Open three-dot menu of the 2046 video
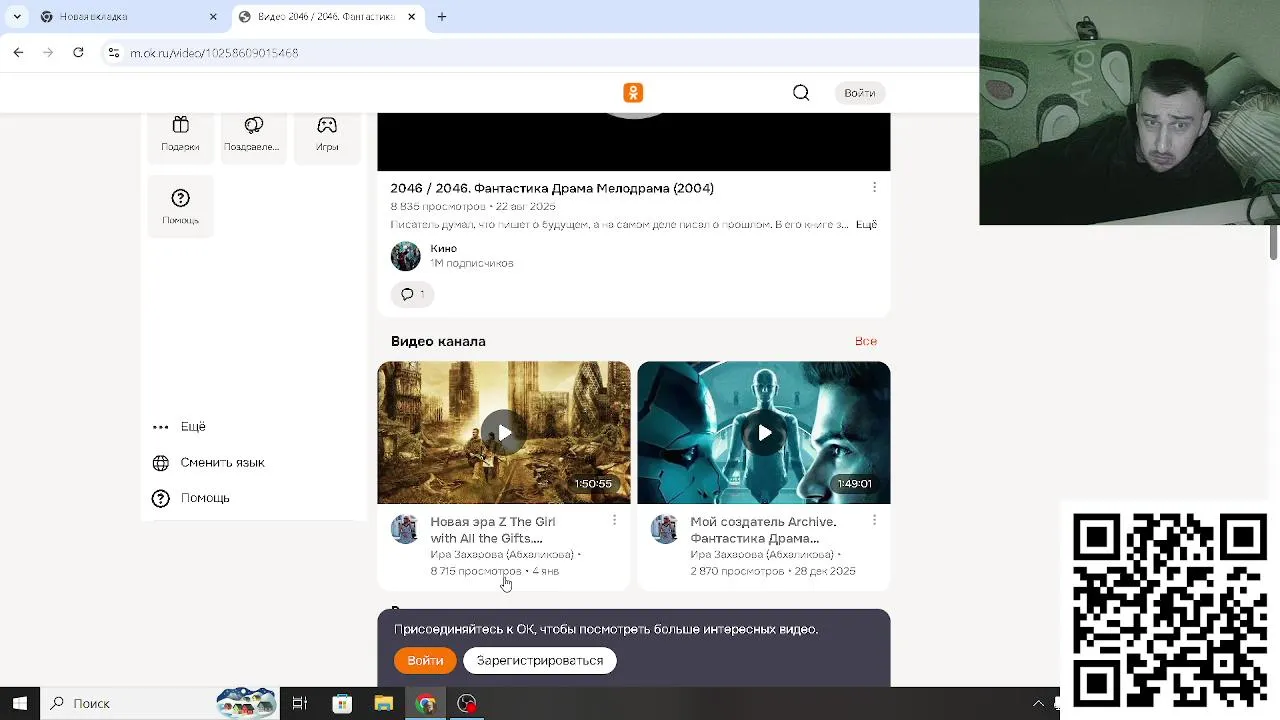 [x=874, y=187]
